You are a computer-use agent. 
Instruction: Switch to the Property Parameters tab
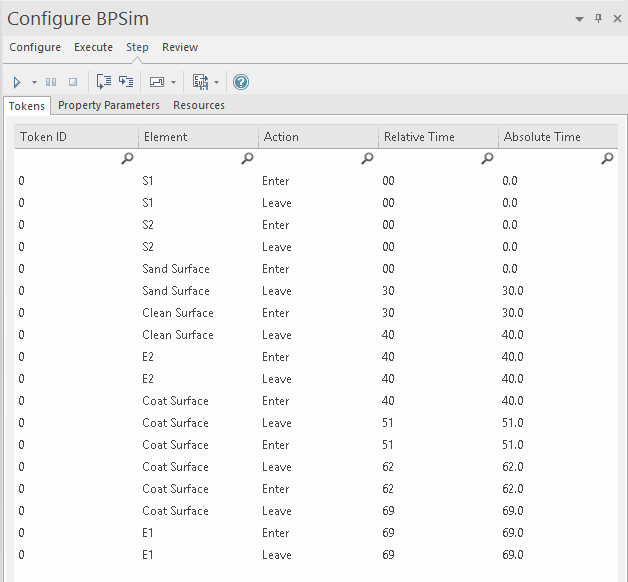coord(109,105)
